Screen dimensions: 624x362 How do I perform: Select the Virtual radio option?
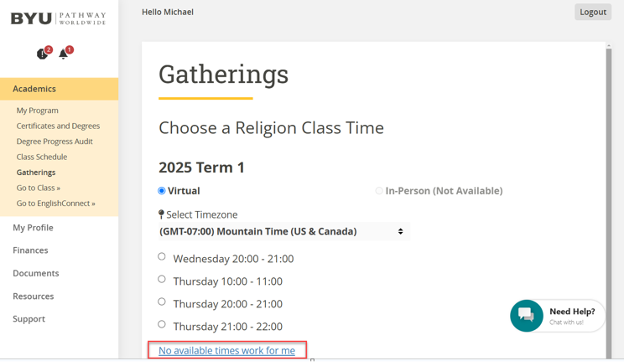tap(162, 191)
